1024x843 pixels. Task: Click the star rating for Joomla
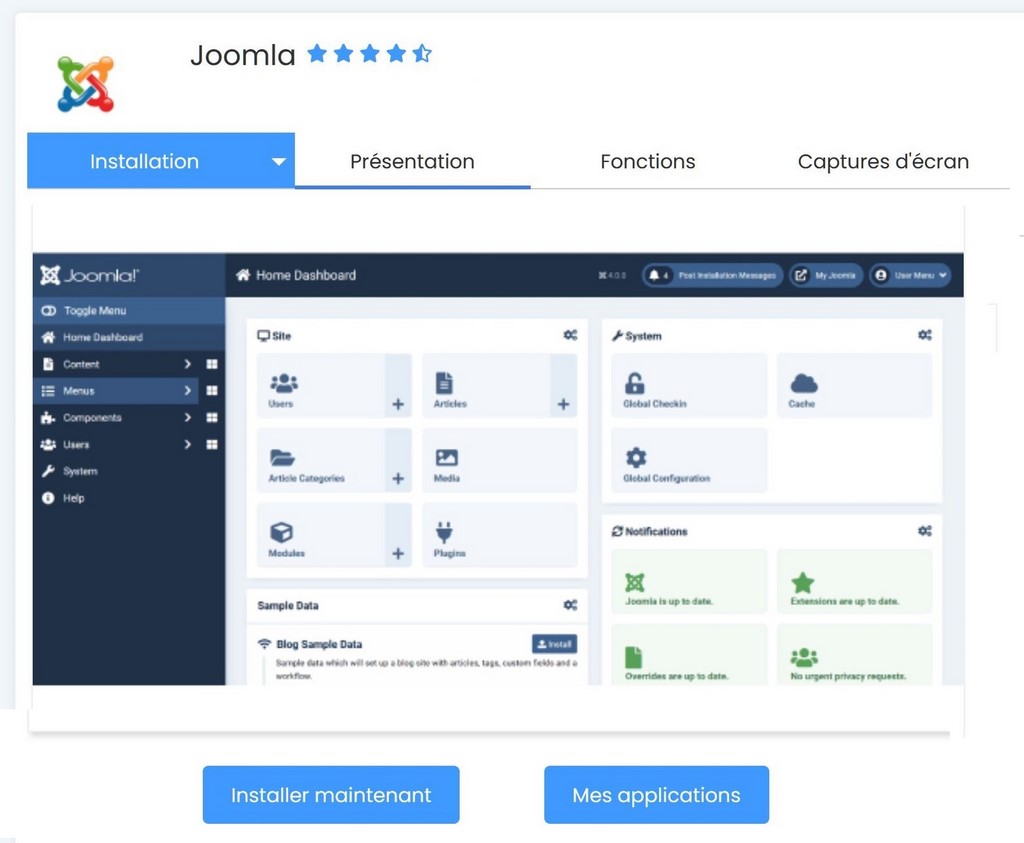coord(369,54)
